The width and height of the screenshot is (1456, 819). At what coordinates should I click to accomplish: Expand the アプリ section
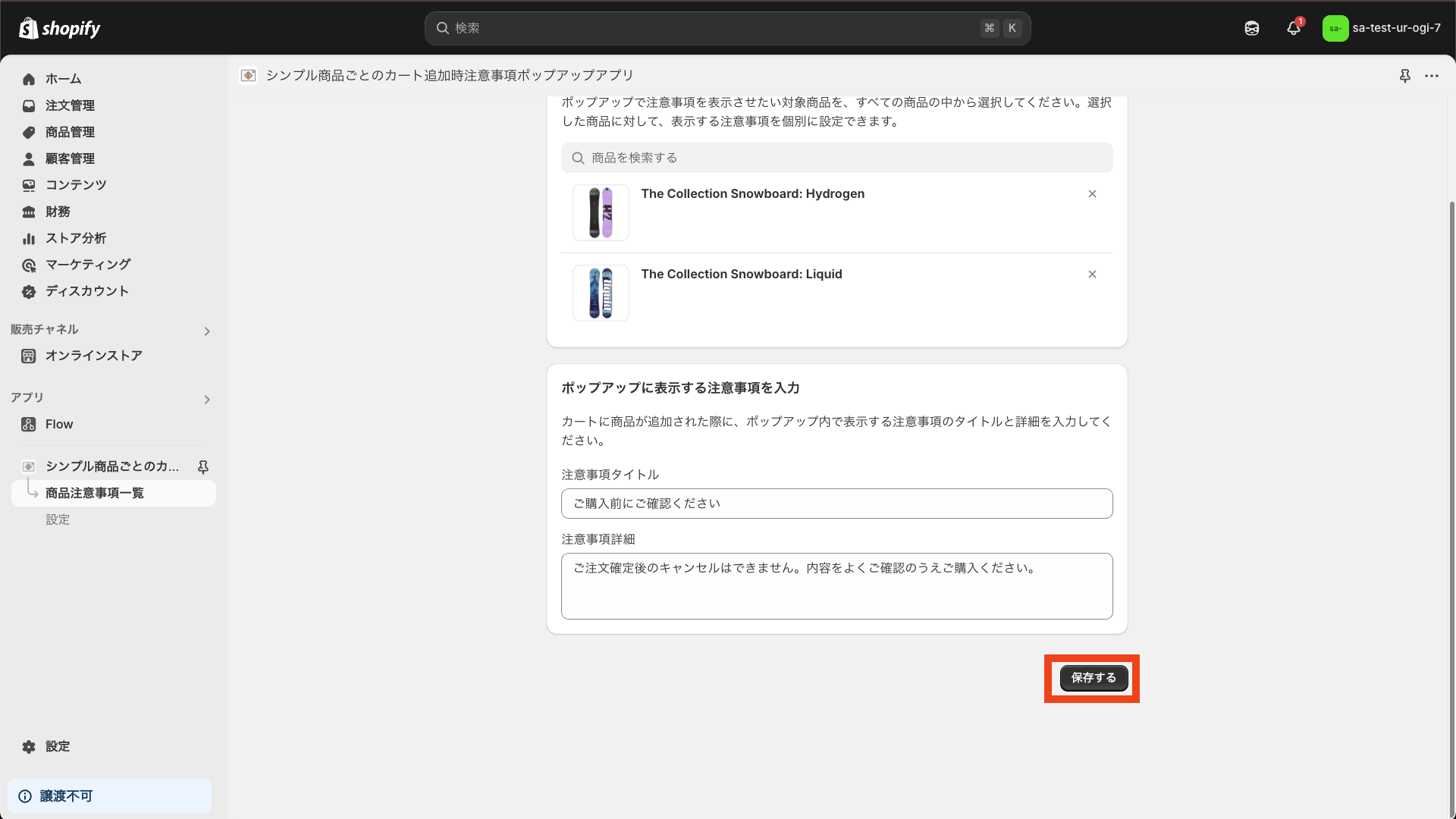coord(206,400)
